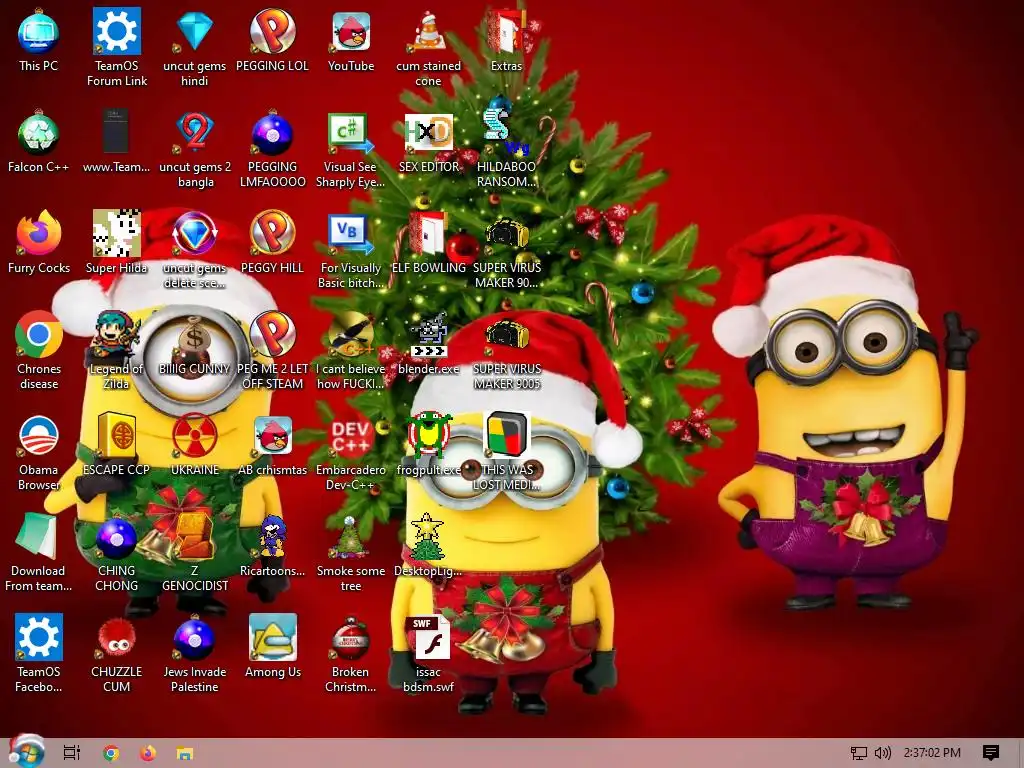Open the This PC desktop icon
Image resolution: width=1024 pixels, height=768 pixels.
39,40
